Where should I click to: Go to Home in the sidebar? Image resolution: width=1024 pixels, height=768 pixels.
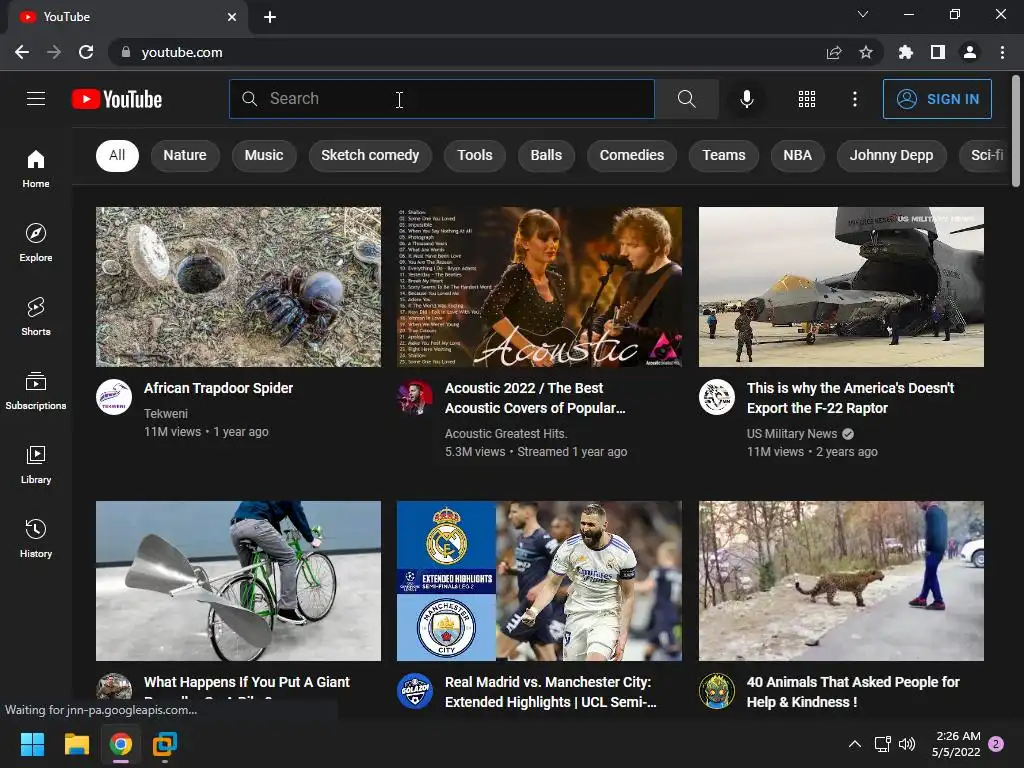36,168
